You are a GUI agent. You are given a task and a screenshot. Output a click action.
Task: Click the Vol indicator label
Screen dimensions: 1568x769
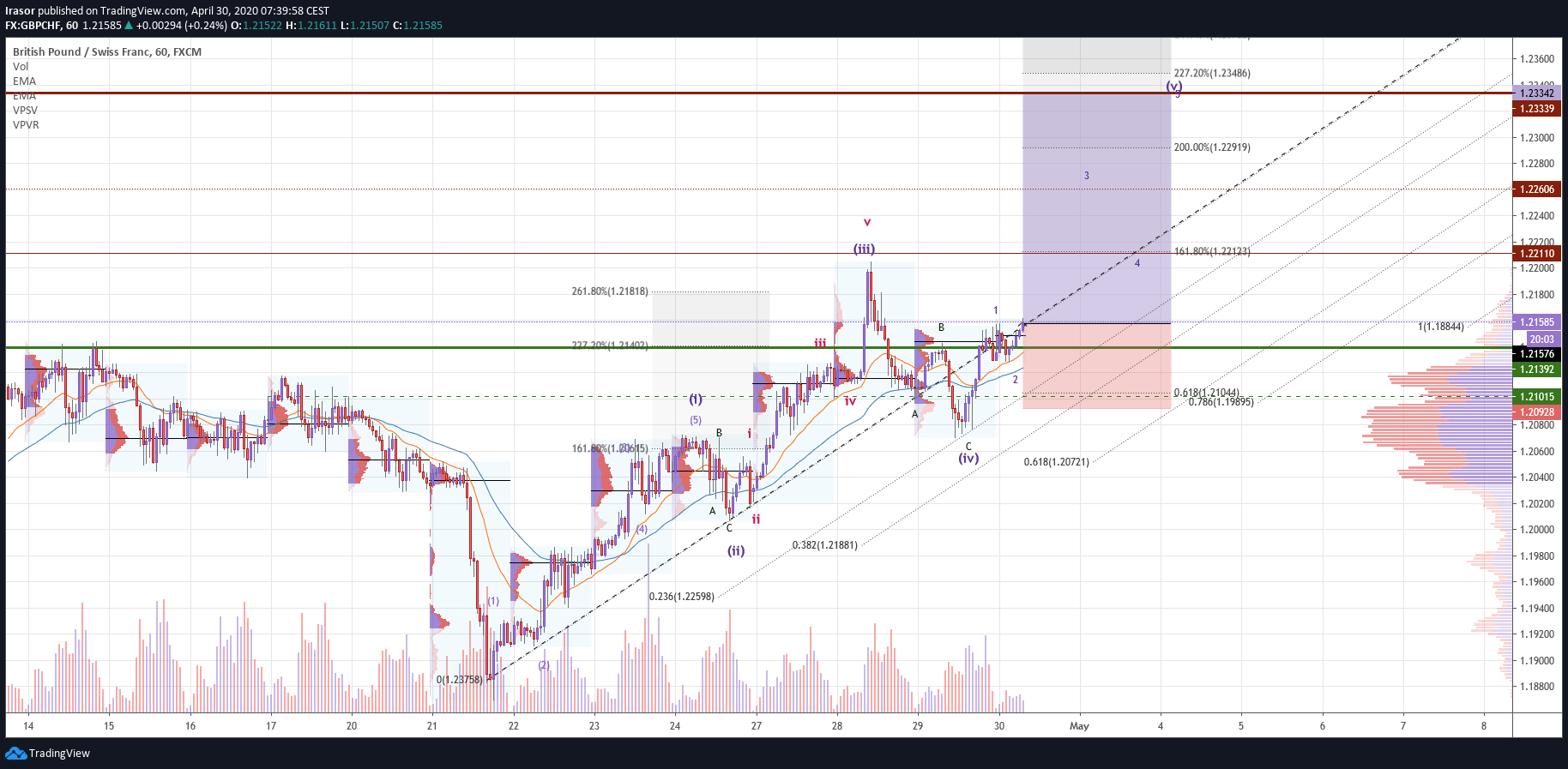[21, 67]
